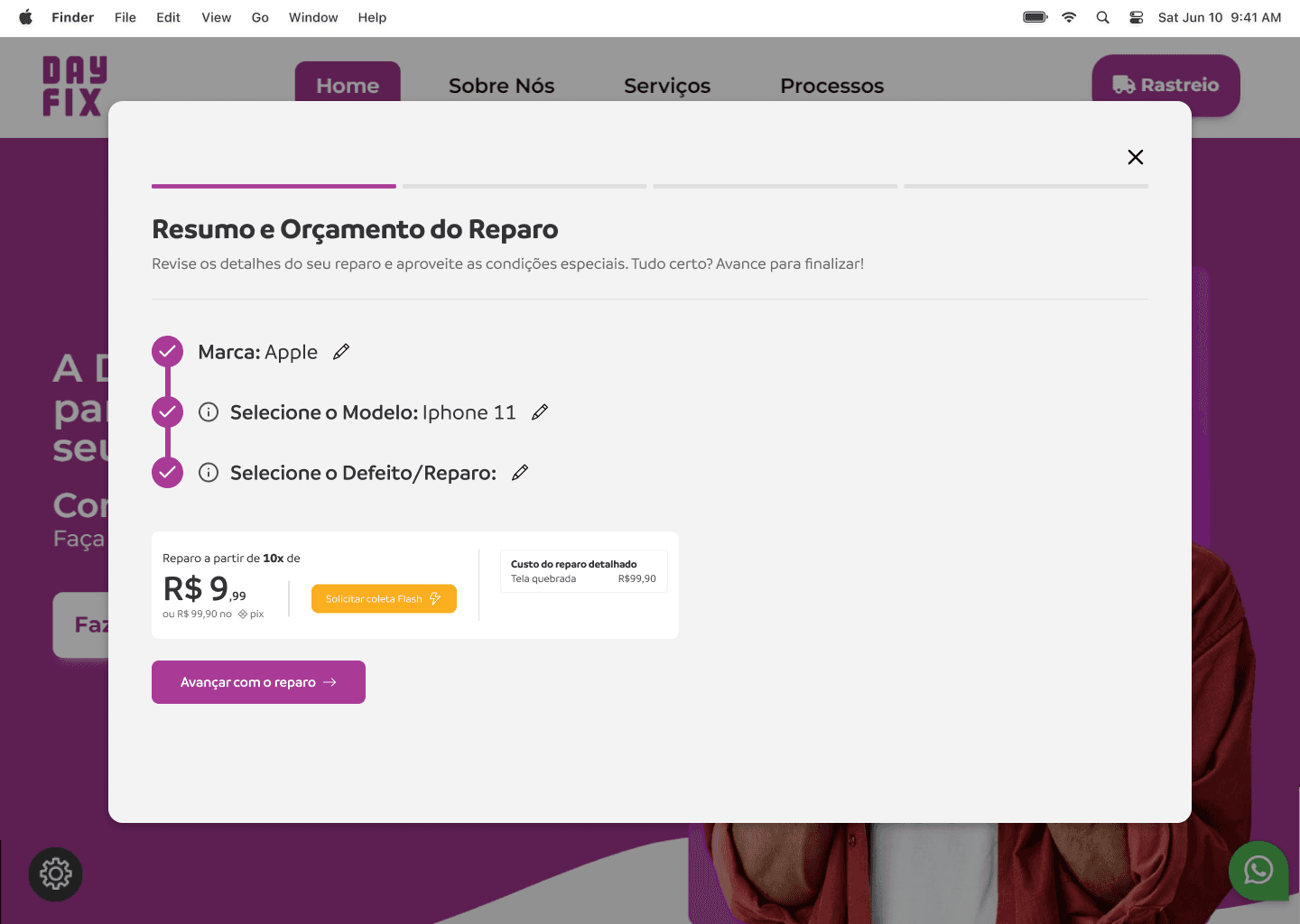Viewport: 1300px width, 924px height.
Task: Open Serviços page
Action: click(667, 86)
